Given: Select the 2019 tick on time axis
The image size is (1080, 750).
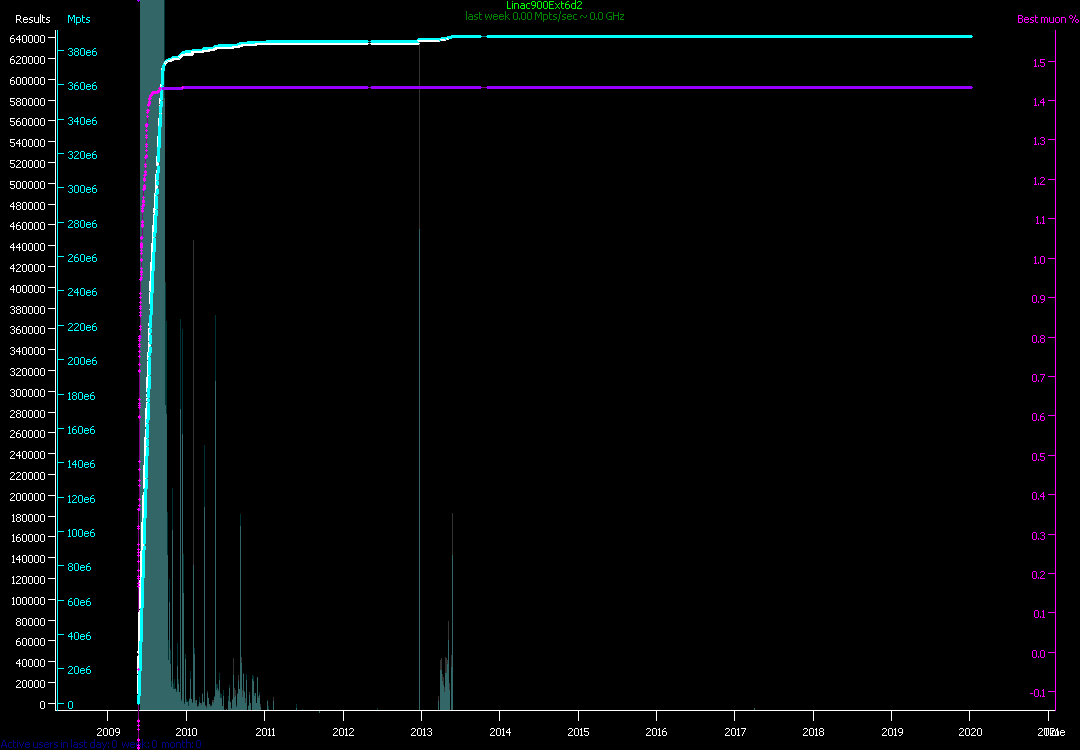Looking at the screenshot, I should (891, 732).
